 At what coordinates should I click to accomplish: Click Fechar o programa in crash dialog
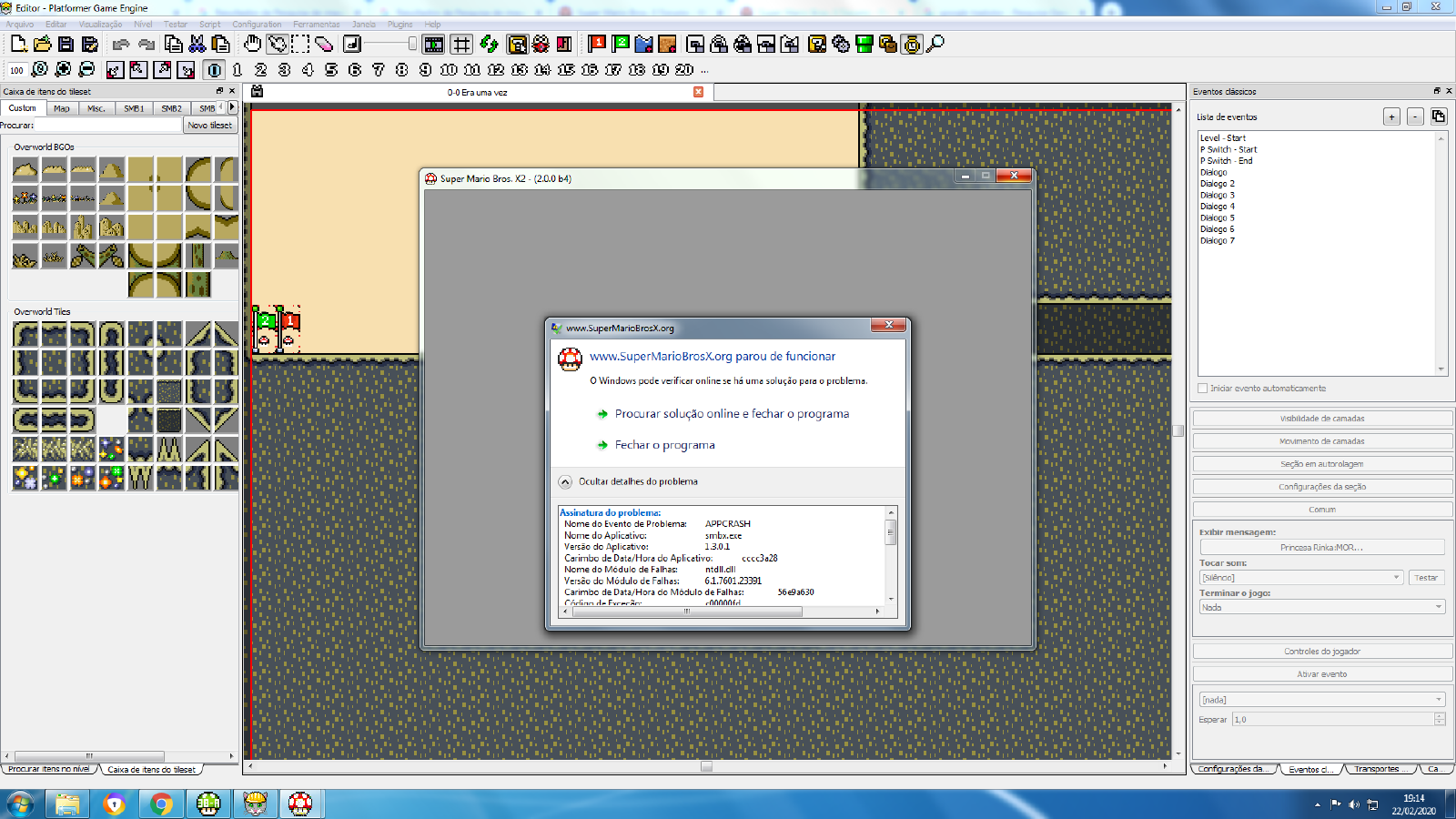pos(664,445)
